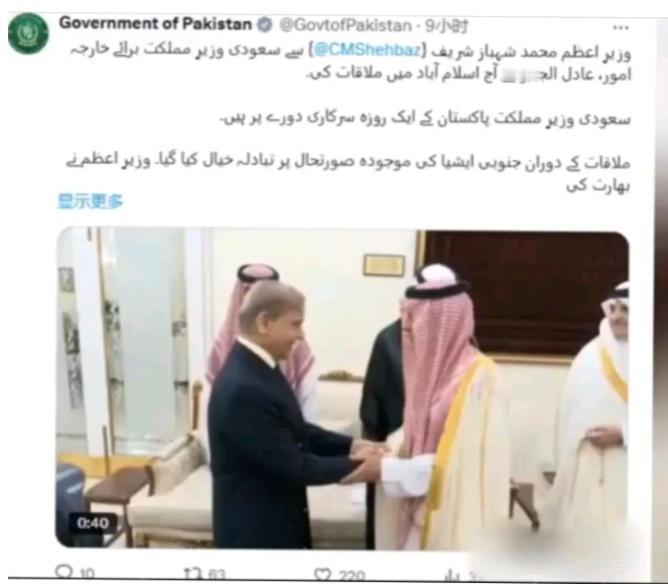This screenshot has width=668, height=584.
Task: Open the @CMShehbaz mention link
Action: (x=367, y=50)
